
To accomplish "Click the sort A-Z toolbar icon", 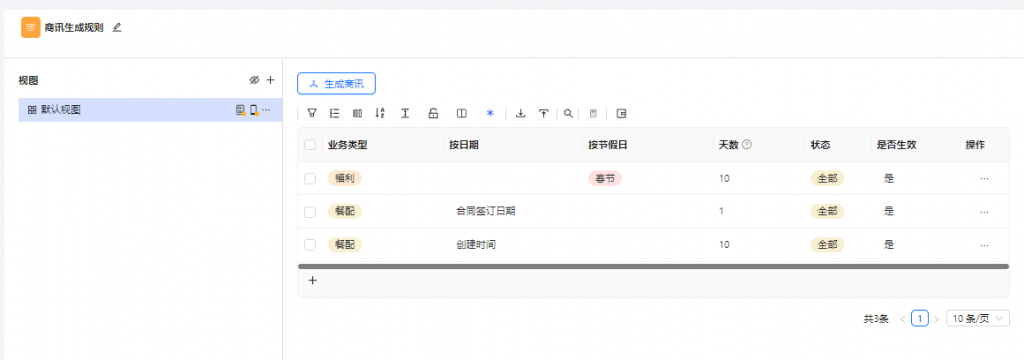I will (380, 113).
